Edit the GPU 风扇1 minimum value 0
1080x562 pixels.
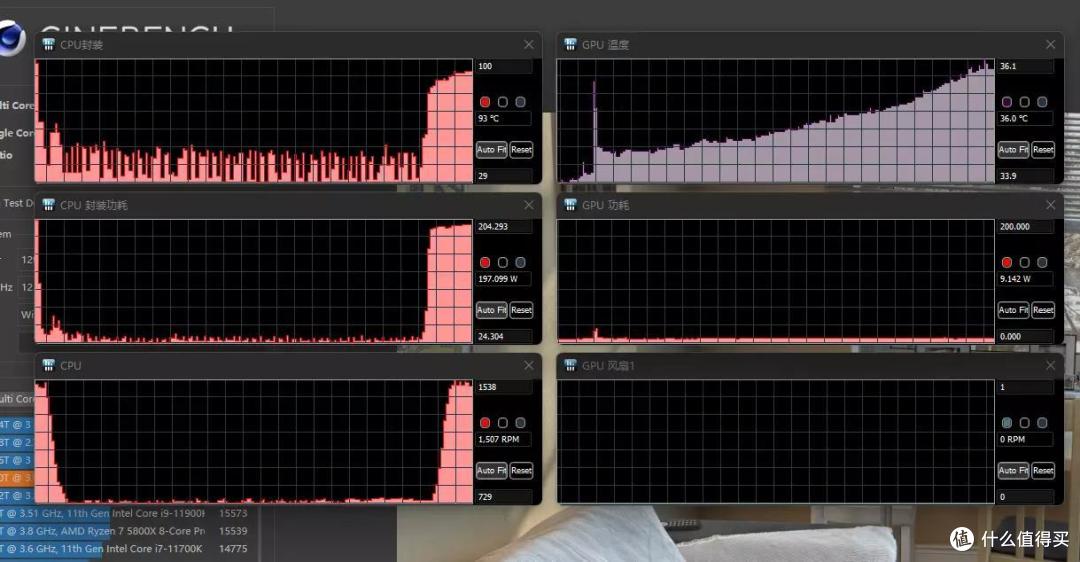1026,497
